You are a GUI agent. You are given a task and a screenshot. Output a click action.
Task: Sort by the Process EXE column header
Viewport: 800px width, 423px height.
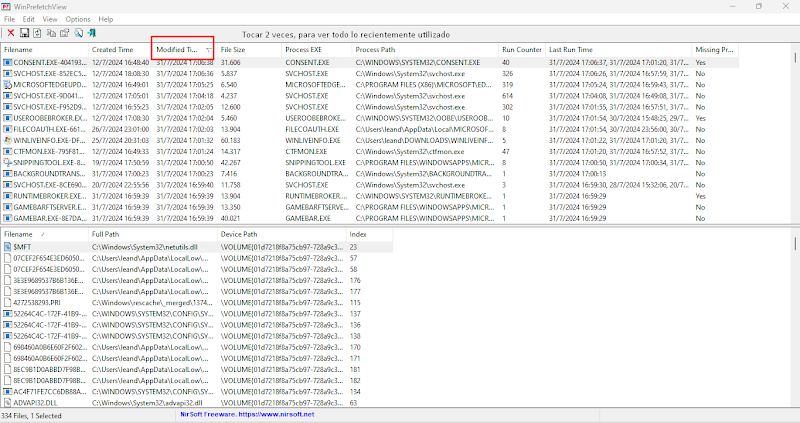click(317, 49)
